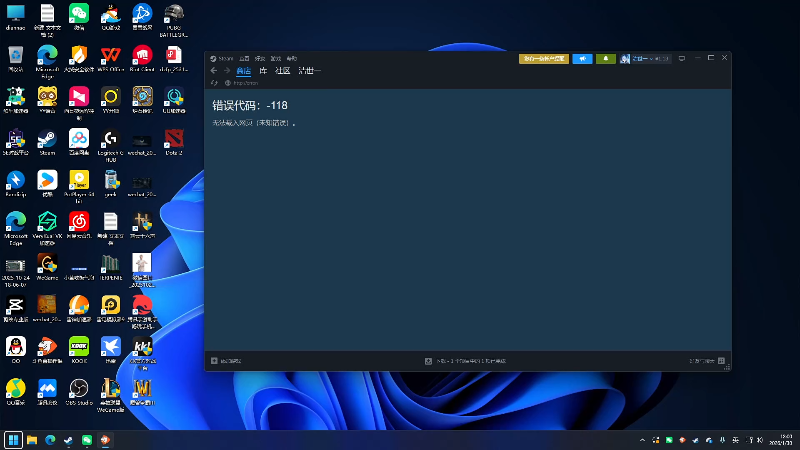The height and width of the screenshot is (450, 800).
Task: Select the League of Legends WeGame icon
Action: pyautogui.click(x=111, y=395)
